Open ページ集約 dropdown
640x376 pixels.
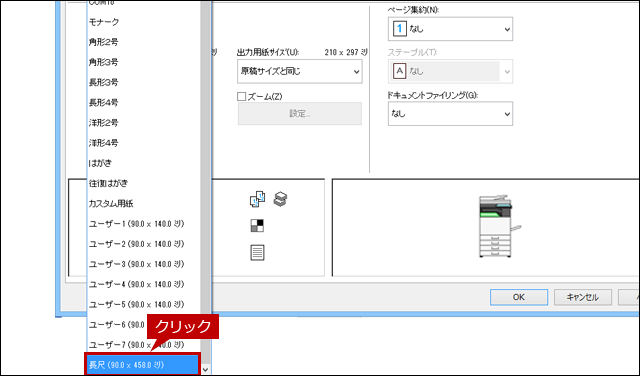tap(450, 29)
